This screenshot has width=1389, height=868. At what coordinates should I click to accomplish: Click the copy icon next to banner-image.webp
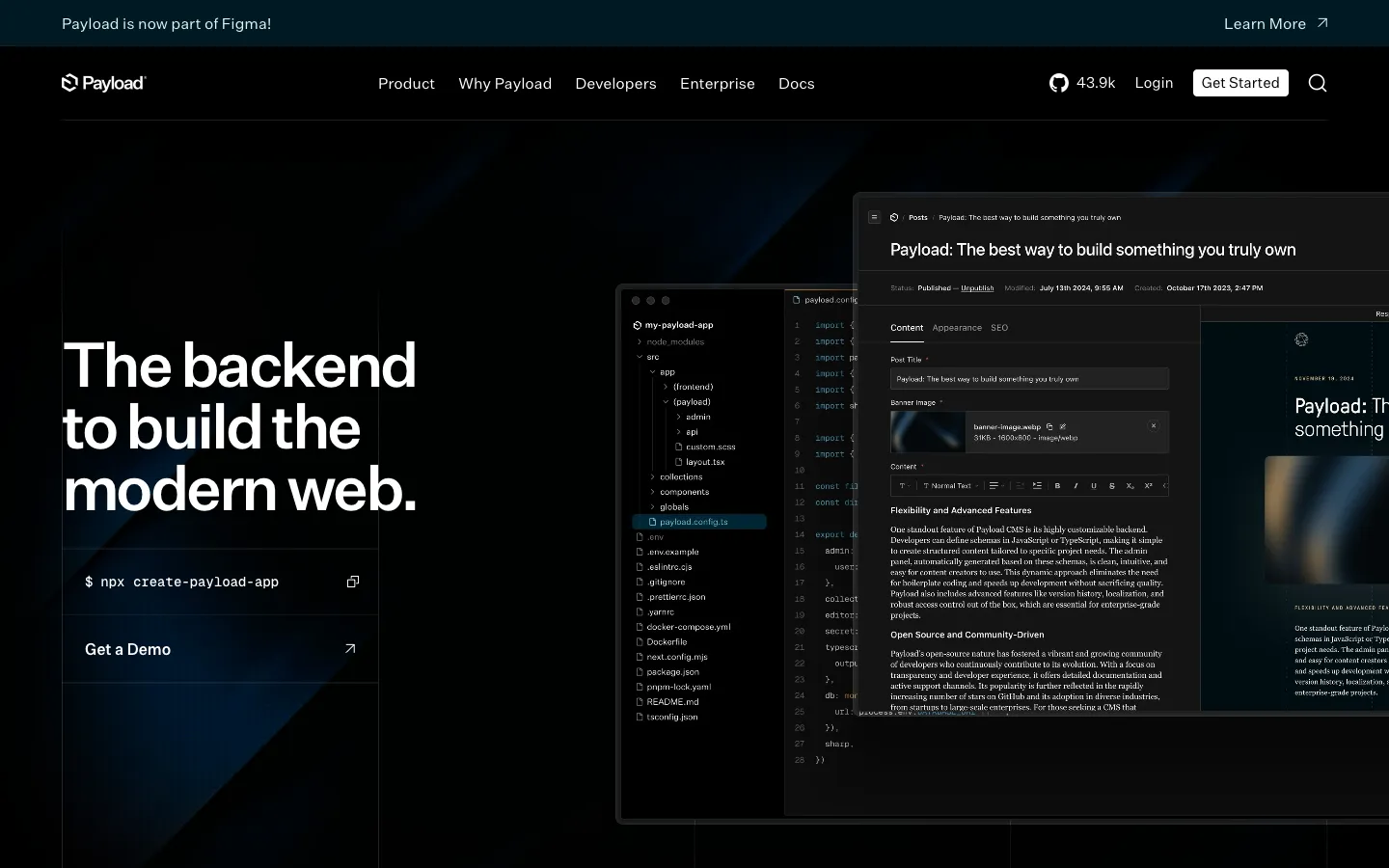[1049, 426]
